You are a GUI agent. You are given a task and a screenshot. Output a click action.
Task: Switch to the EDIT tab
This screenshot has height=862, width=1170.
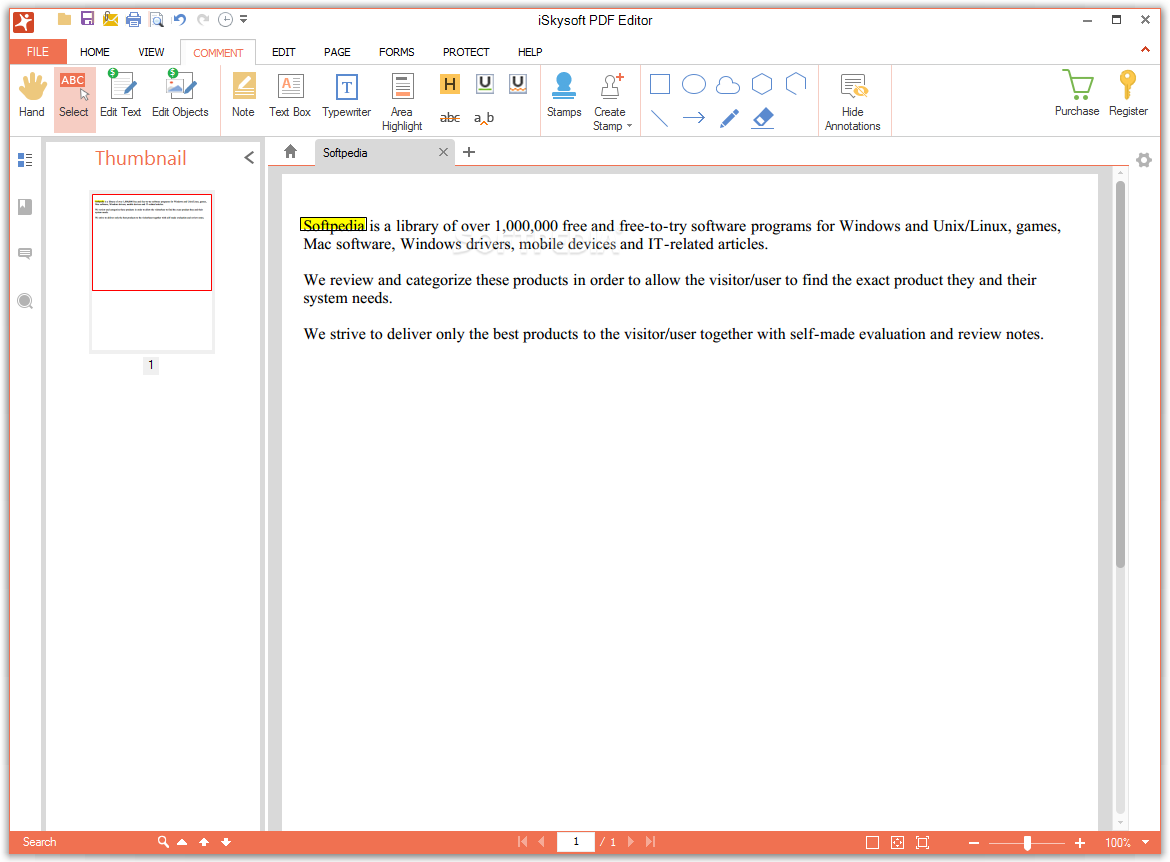(x=284, y=52)
